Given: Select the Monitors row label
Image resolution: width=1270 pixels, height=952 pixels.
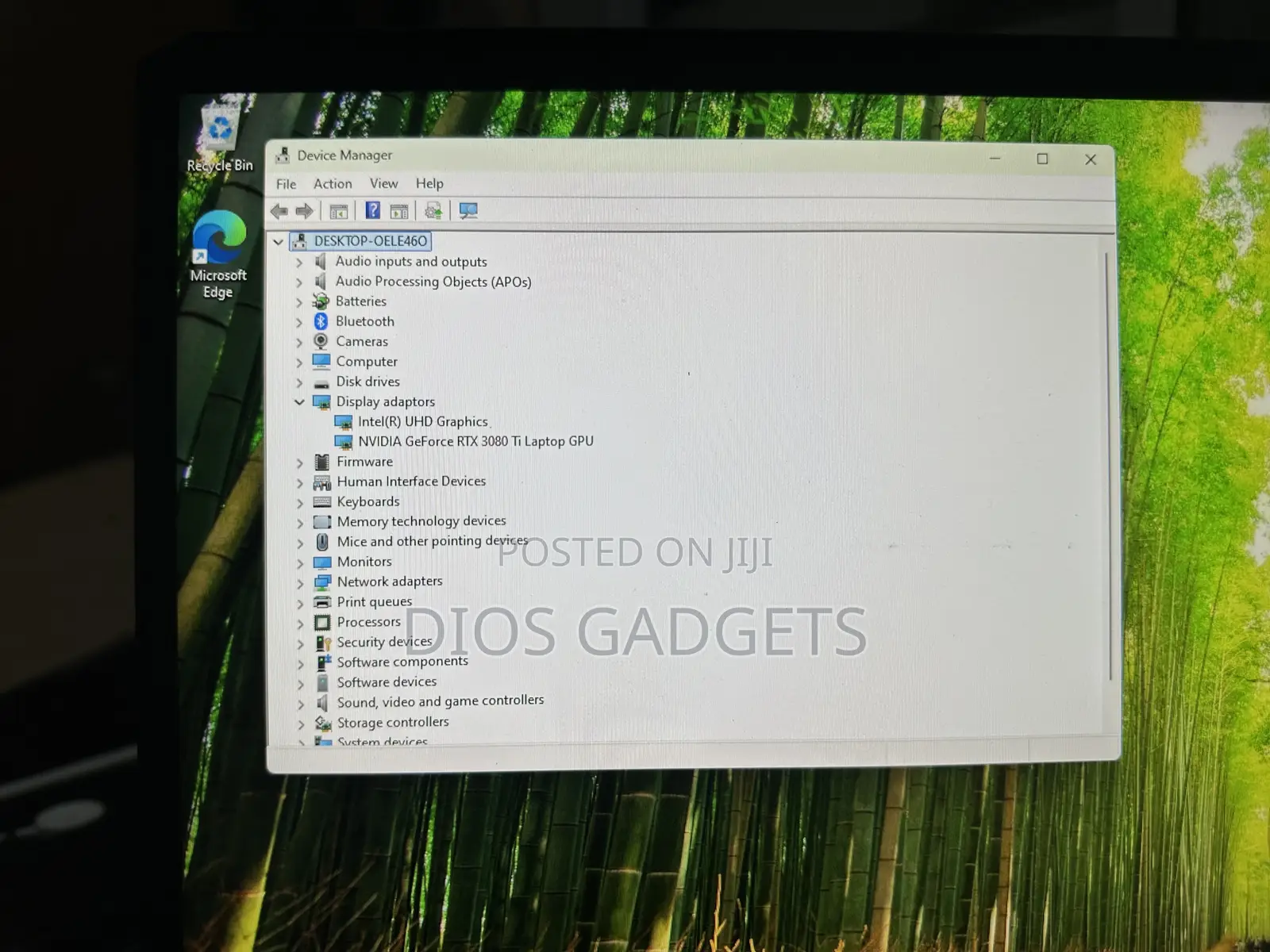Looking at the screenshot, I should [364, 561].
